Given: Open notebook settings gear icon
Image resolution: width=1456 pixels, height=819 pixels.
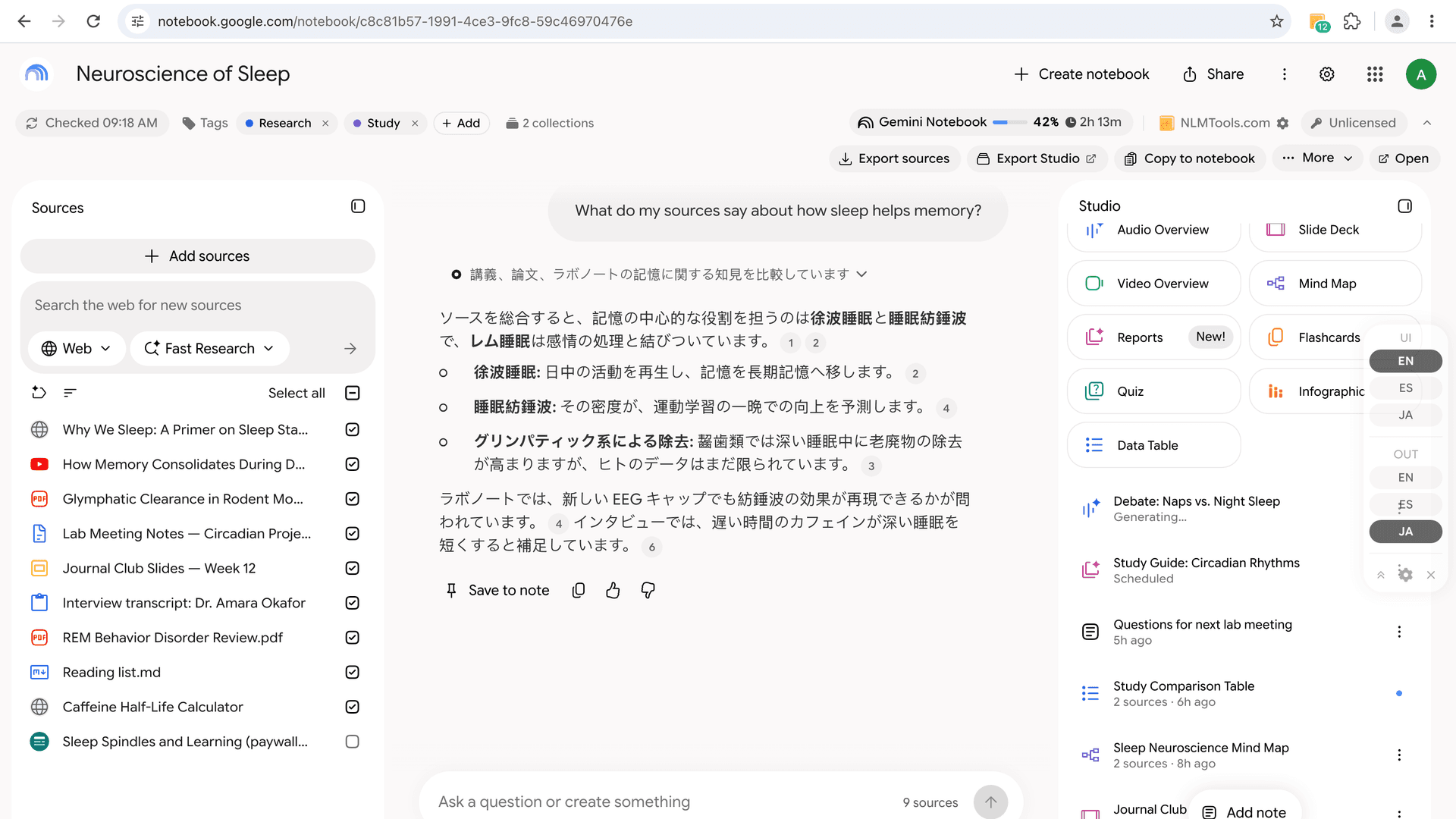Looking at the screenshot, I should pyautogui.click(x=1326, y=74).
